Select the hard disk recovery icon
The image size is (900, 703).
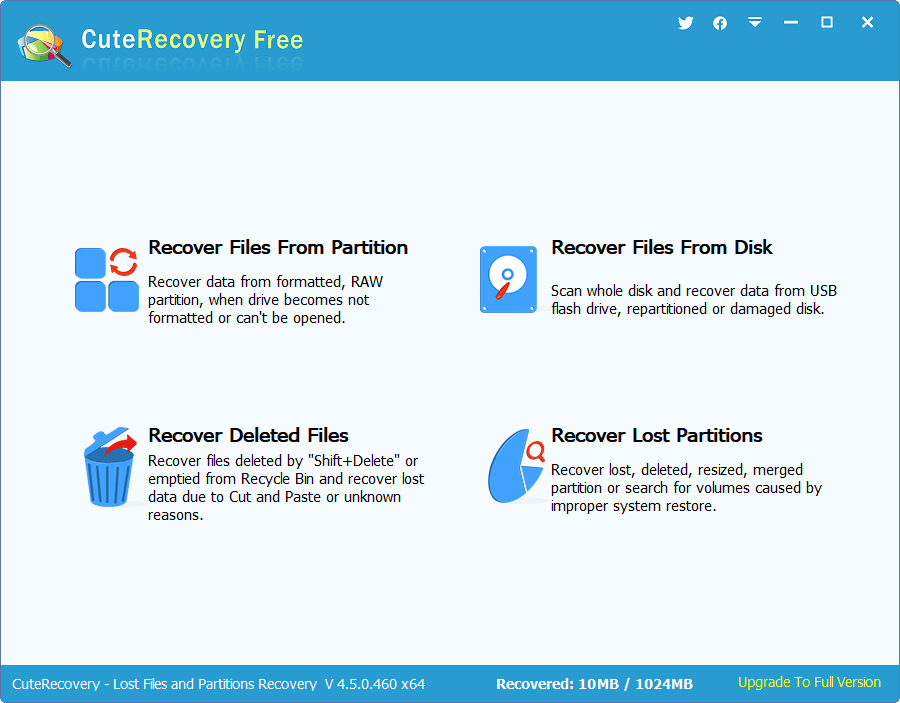click(508, 280)
